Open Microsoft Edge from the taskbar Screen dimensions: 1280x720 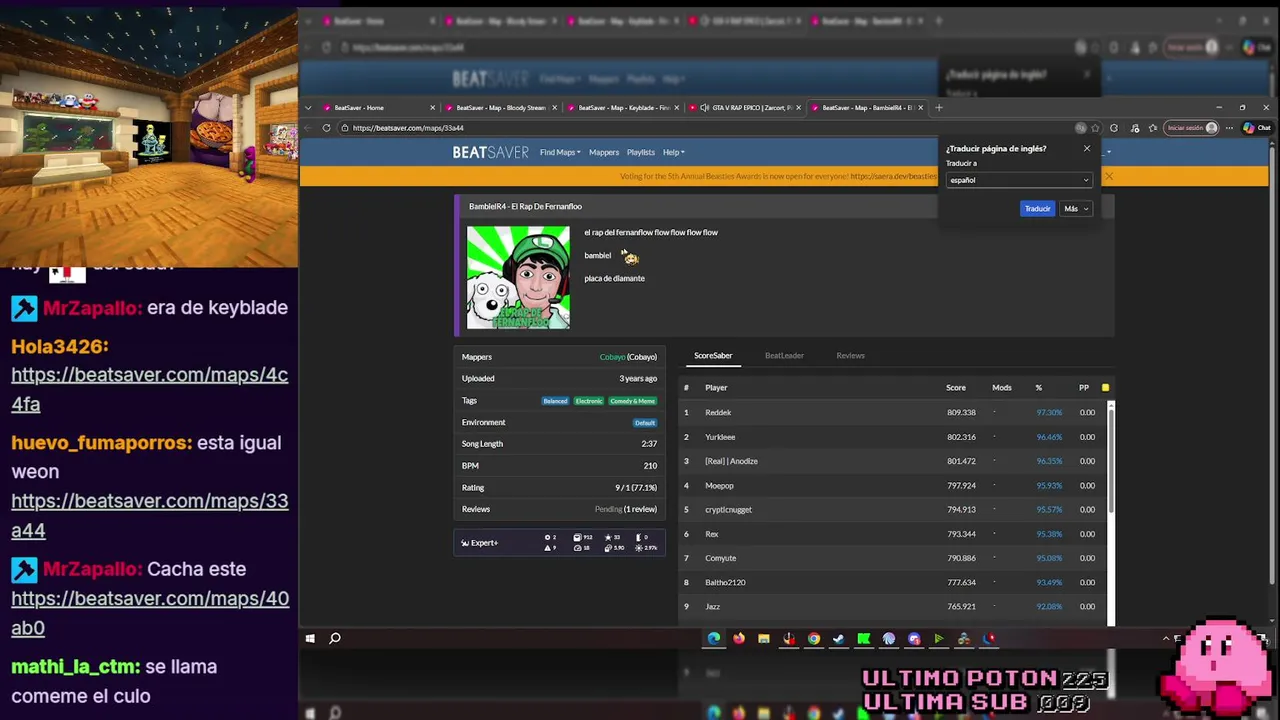[713, 638]
